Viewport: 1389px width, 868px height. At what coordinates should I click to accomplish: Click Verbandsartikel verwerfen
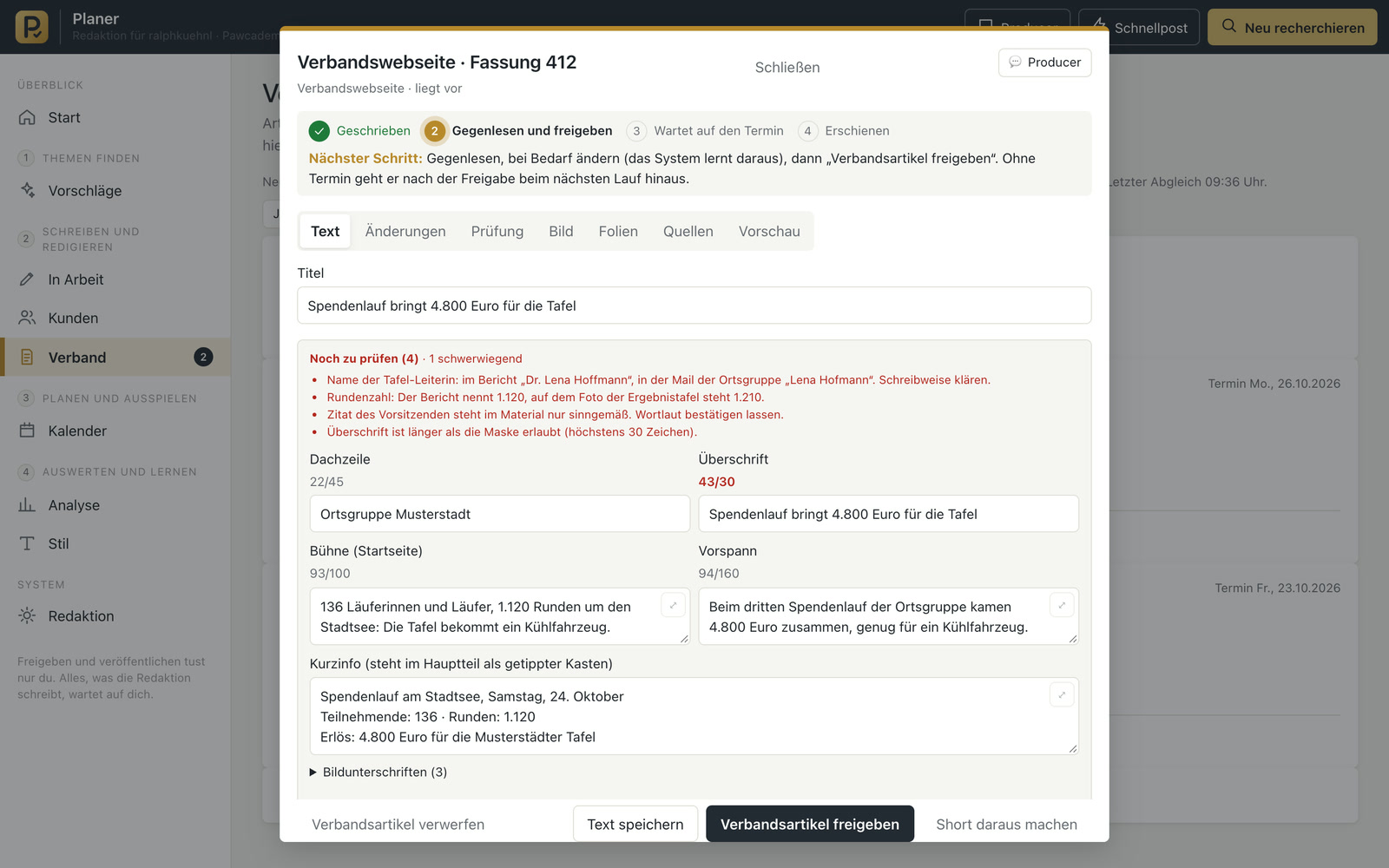tap(398, 824)
